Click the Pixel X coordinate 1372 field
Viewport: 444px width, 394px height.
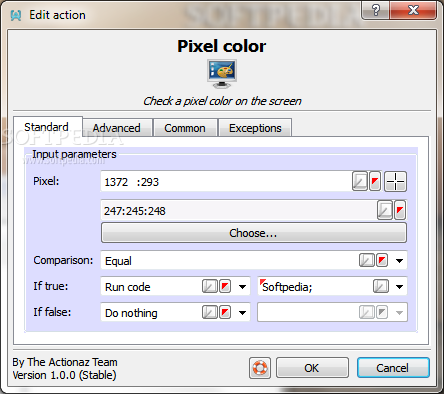(117, 182)
